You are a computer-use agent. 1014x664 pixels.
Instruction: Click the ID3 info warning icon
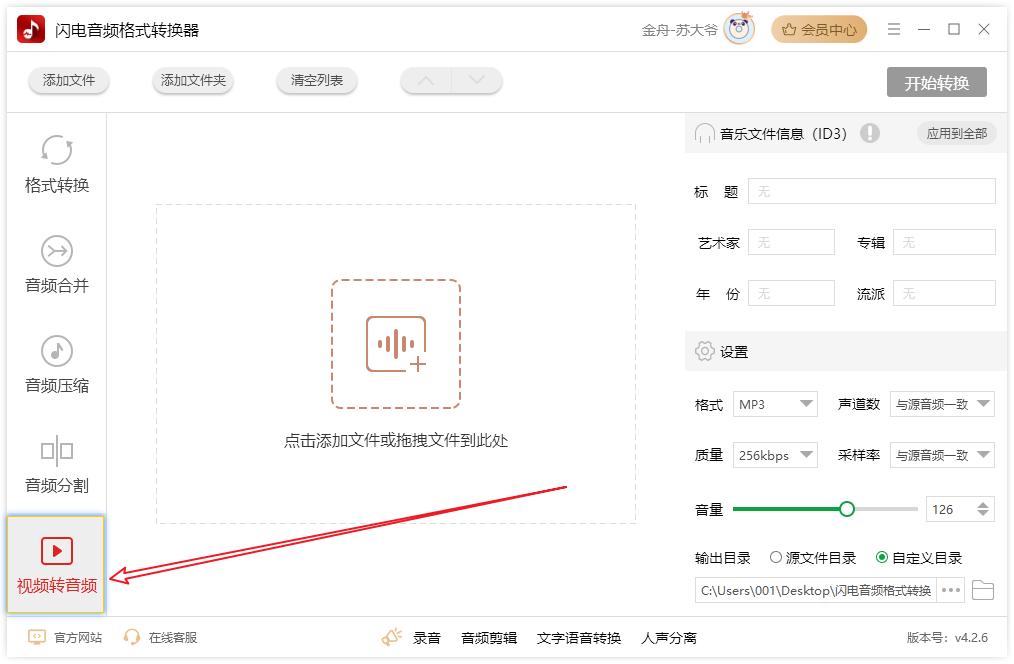tap(869, 133)
